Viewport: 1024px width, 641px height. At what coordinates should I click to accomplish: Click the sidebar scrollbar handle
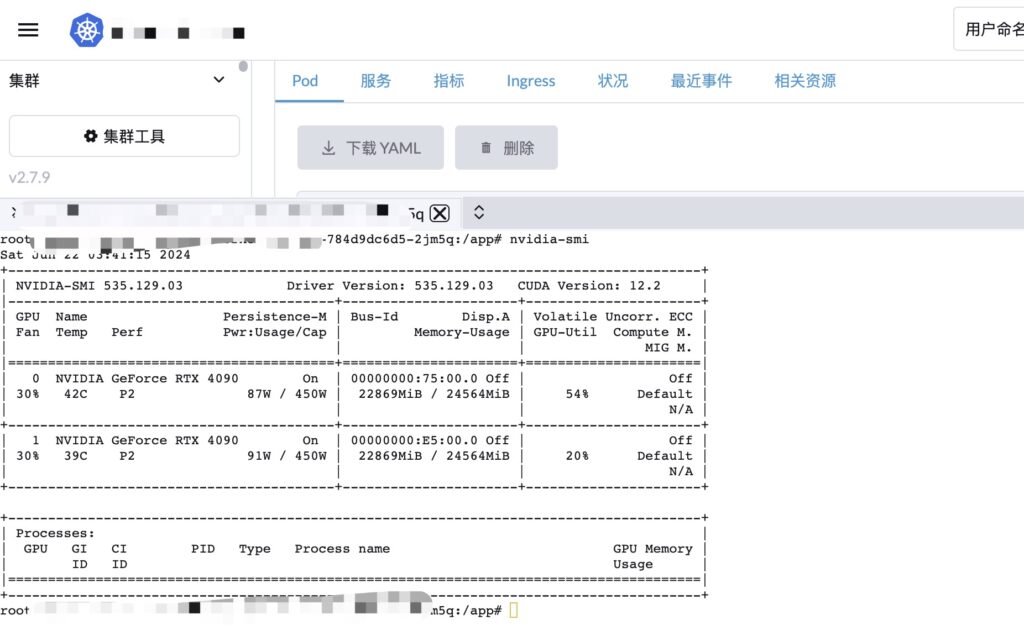(243, 66)
